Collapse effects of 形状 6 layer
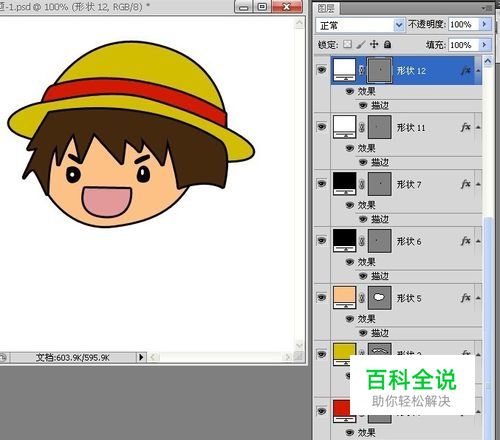500x440 pixels. pos(478,241)
